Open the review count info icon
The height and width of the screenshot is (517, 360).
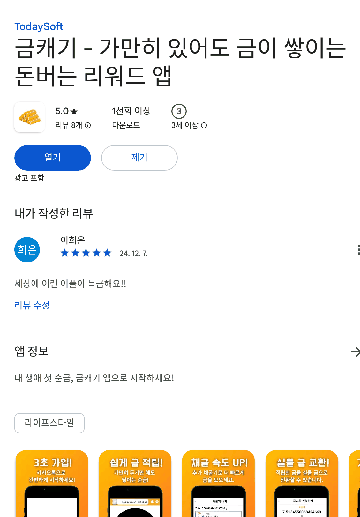88,125
